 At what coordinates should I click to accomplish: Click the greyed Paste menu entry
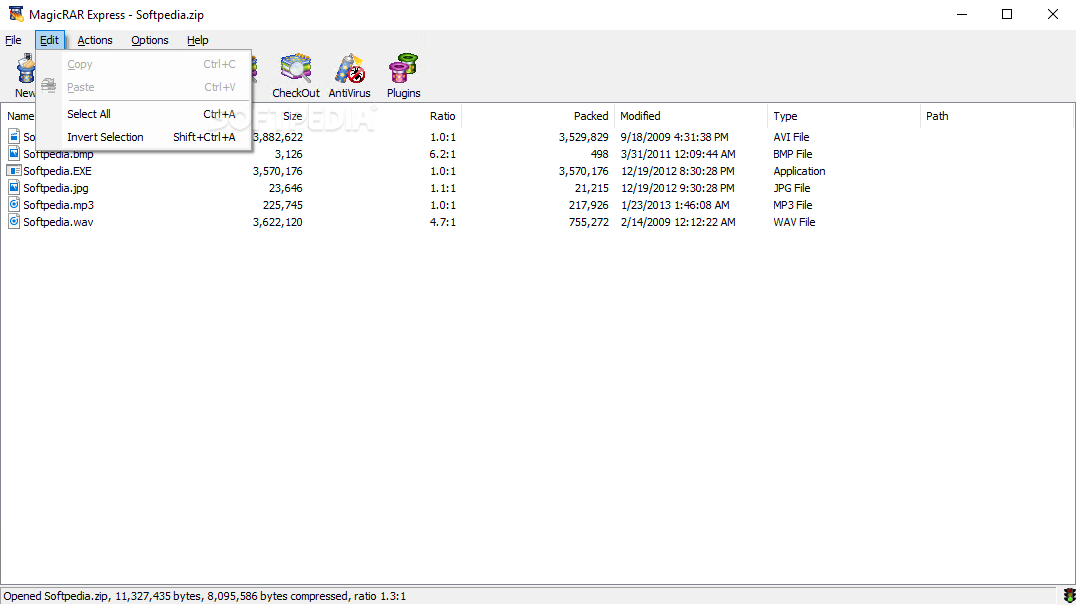point(144,87)
